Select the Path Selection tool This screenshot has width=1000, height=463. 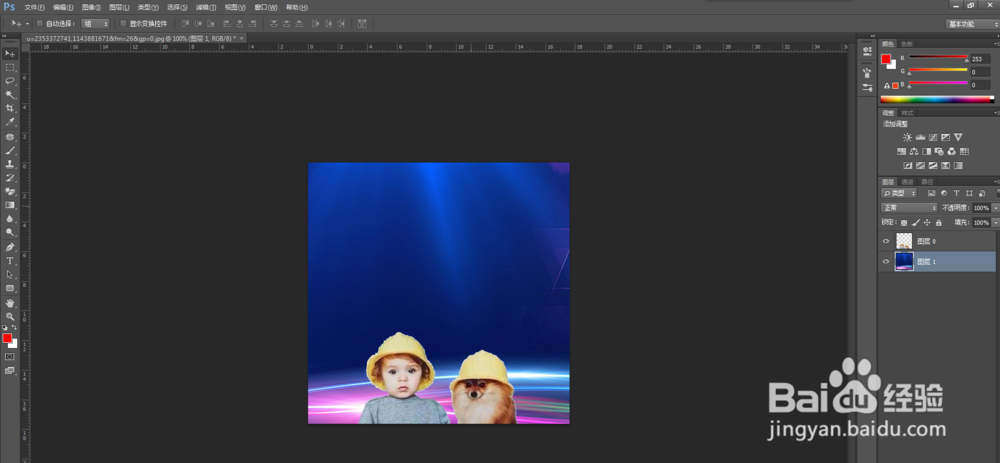click(10, 274)
